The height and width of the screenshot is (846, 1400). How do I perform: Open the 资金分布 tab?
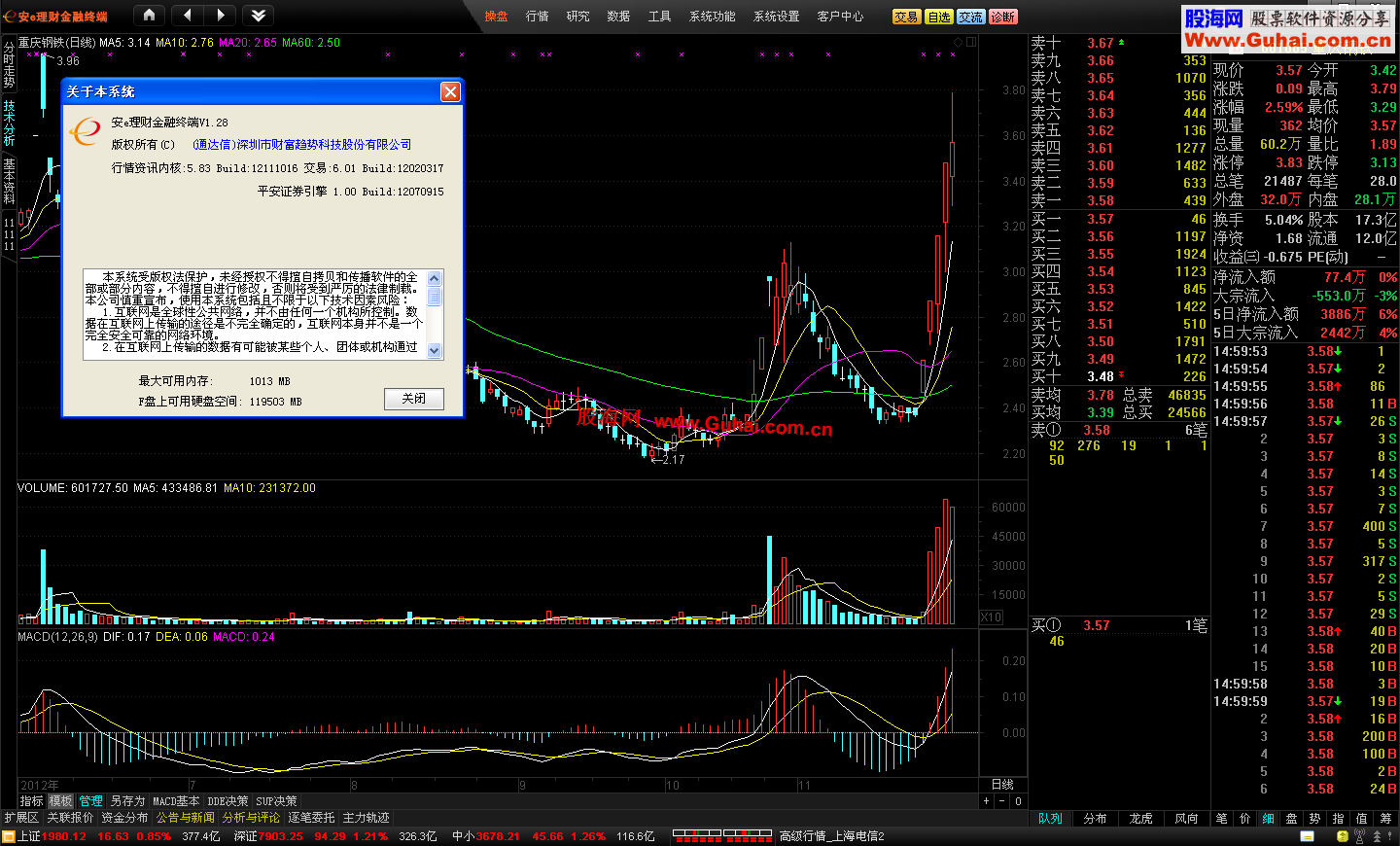[x=124, y=818]
